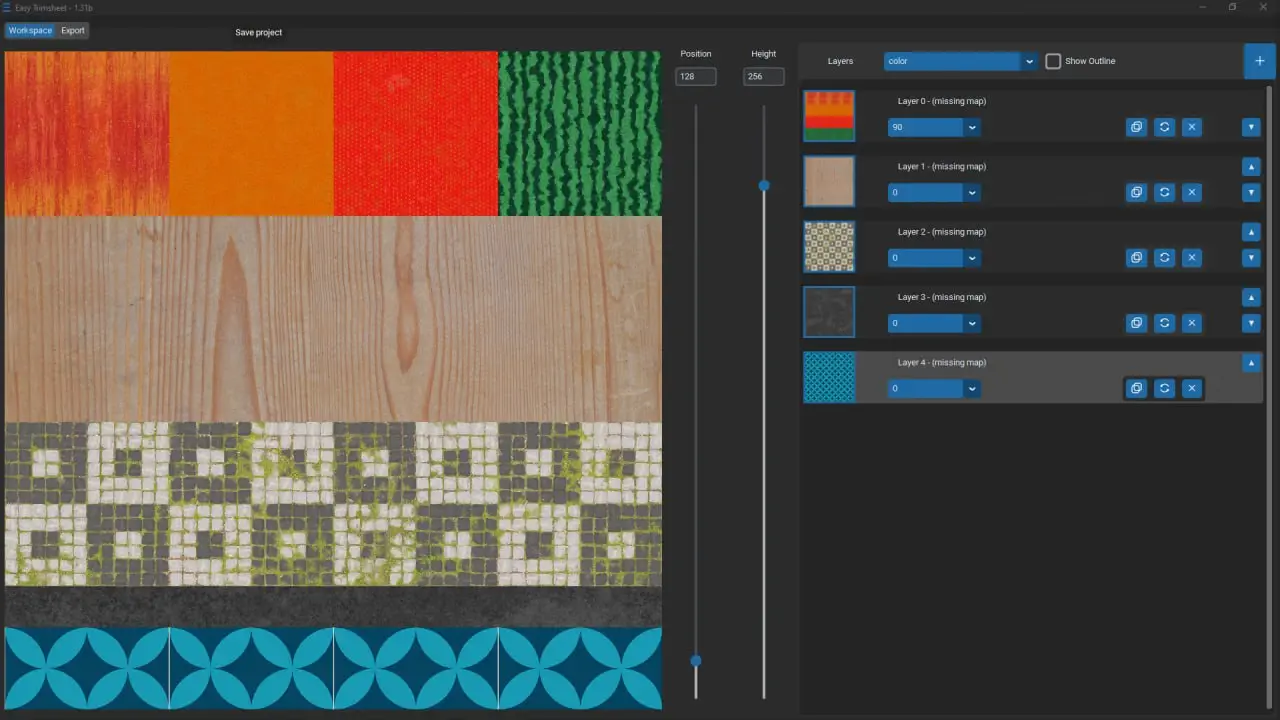Click the Position input field
The height and width of the screenshot is (720, 1280).
pos(695,77)
